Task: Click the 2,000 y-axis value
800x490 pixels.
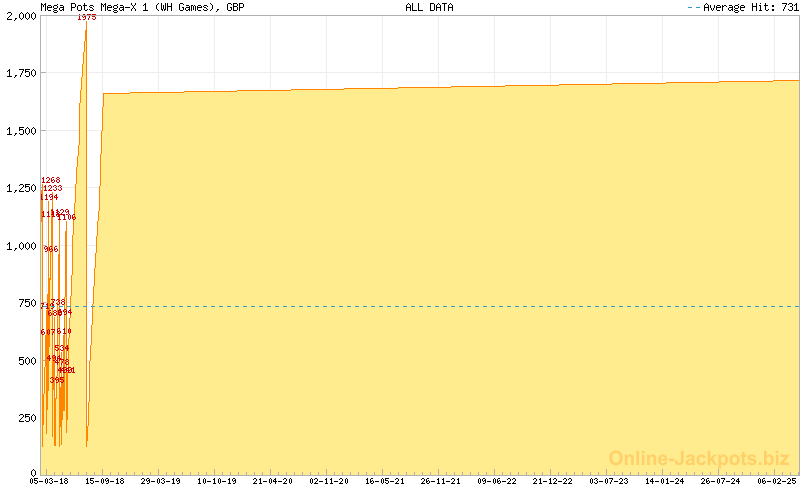Action: pyautogui.click(x=19, y=16)
